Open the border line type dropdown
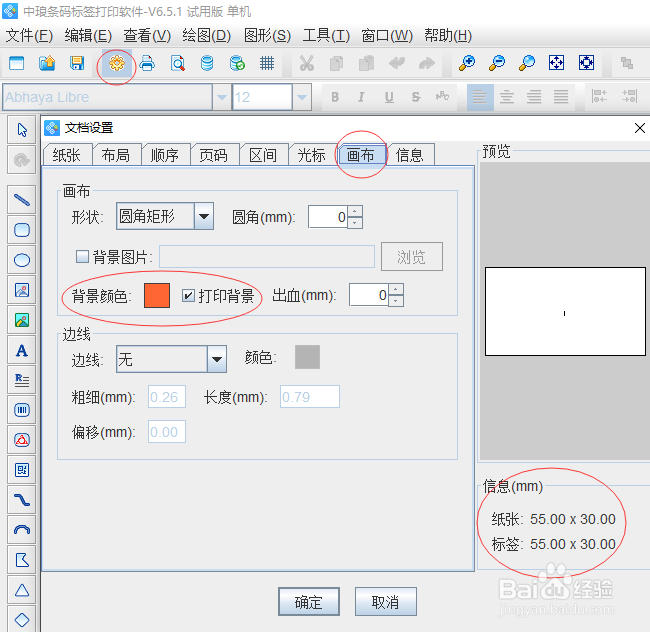This screenshot has height=632, width=650. click(x=217, y=359)
